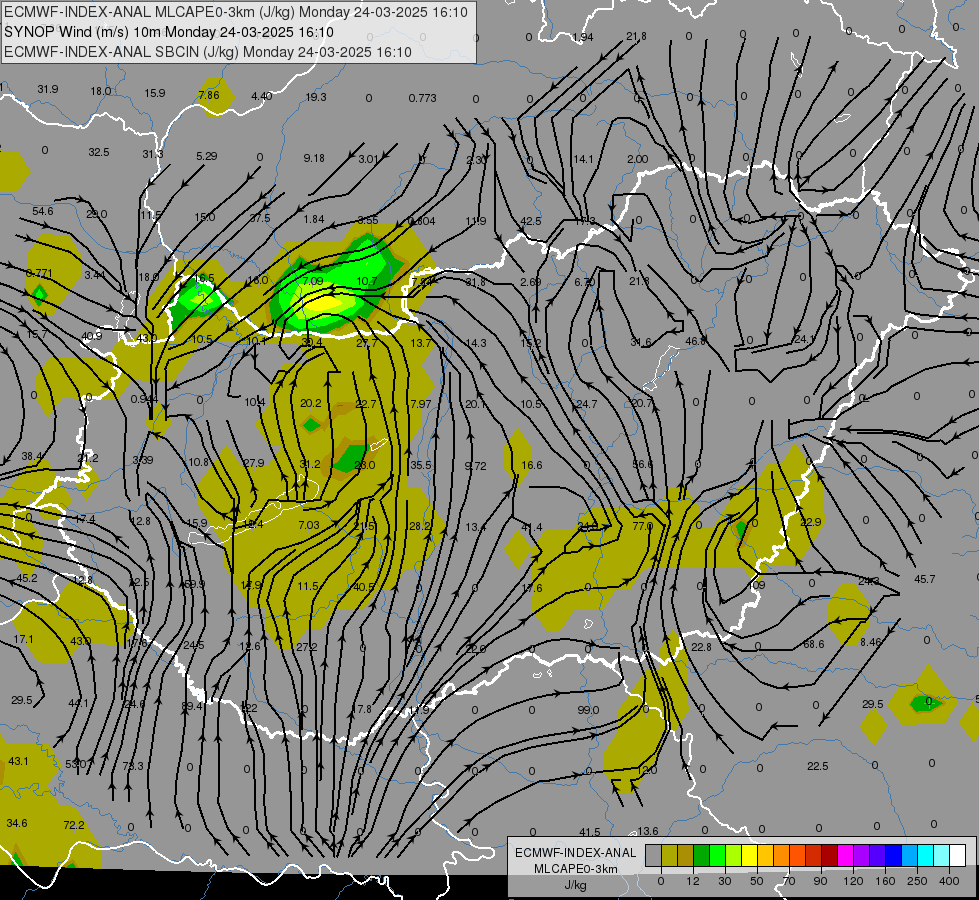Image resolution: width=979 pixels, height=900 pixels.
Task: Click the map value 77.0
Action: pos(642,526)
